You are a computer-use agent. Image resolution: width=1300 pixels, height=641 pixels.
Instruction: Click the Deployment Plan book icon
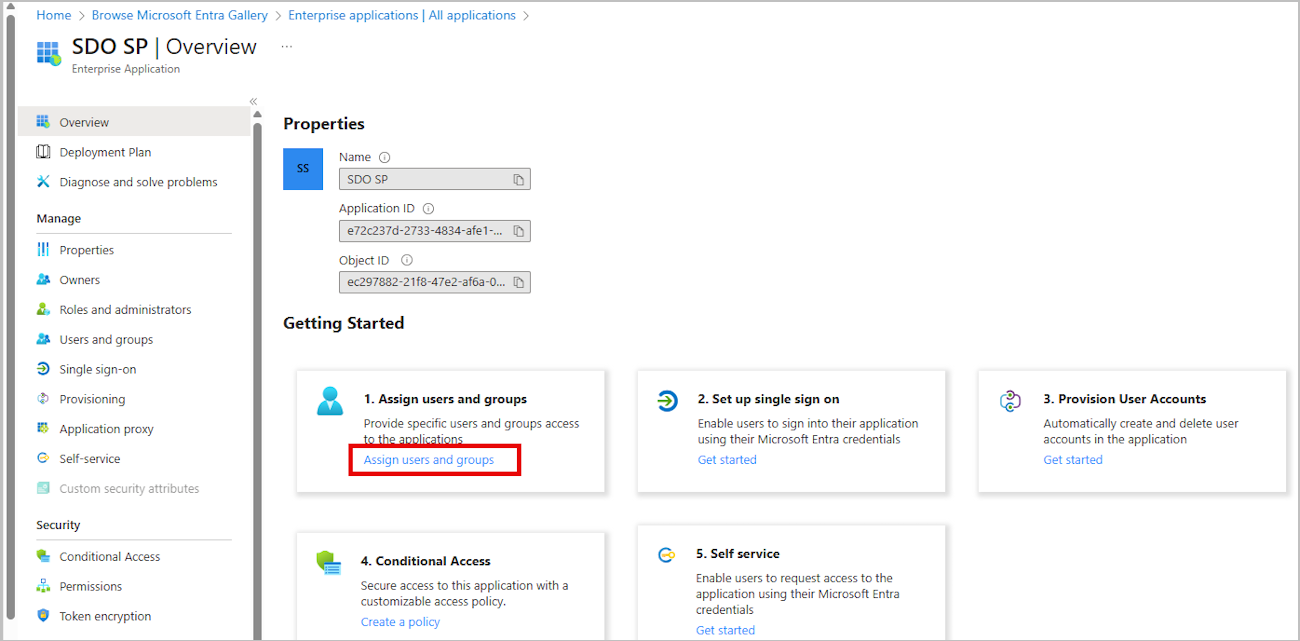tap(43, 152)
